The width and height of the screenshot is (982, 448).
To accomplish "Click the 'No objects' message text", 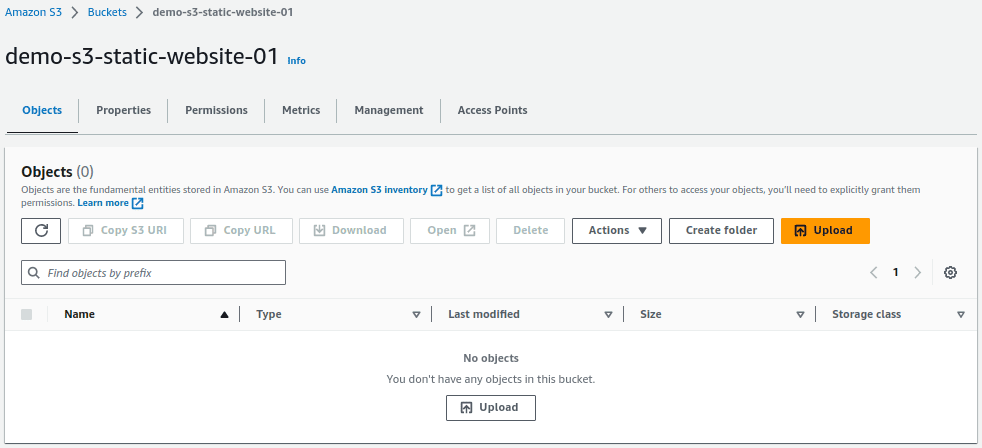I will coord(491,358).
